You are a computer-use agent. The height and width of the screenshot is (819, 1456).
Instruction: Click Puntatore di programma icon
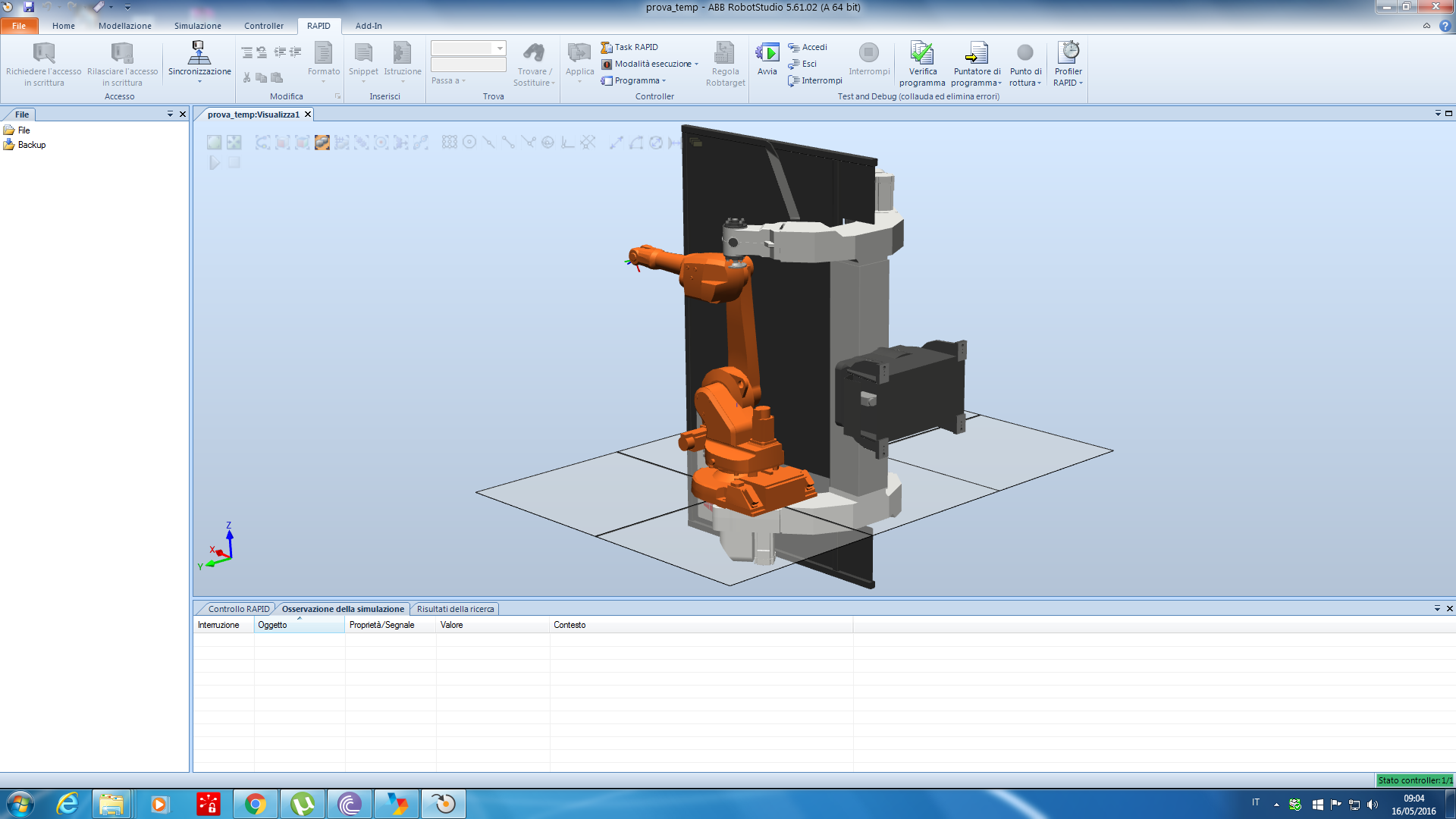977,53
